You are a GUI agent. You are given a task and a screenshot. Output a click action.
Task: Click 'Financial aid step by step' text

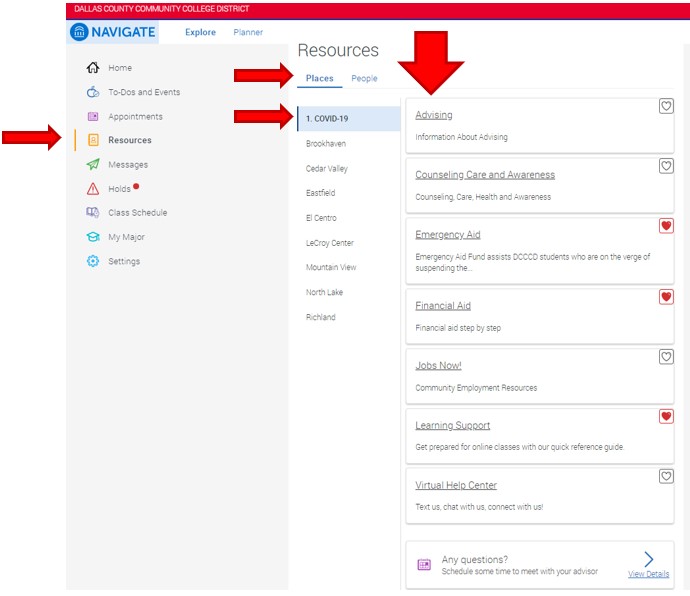click(x=458, y=328)
